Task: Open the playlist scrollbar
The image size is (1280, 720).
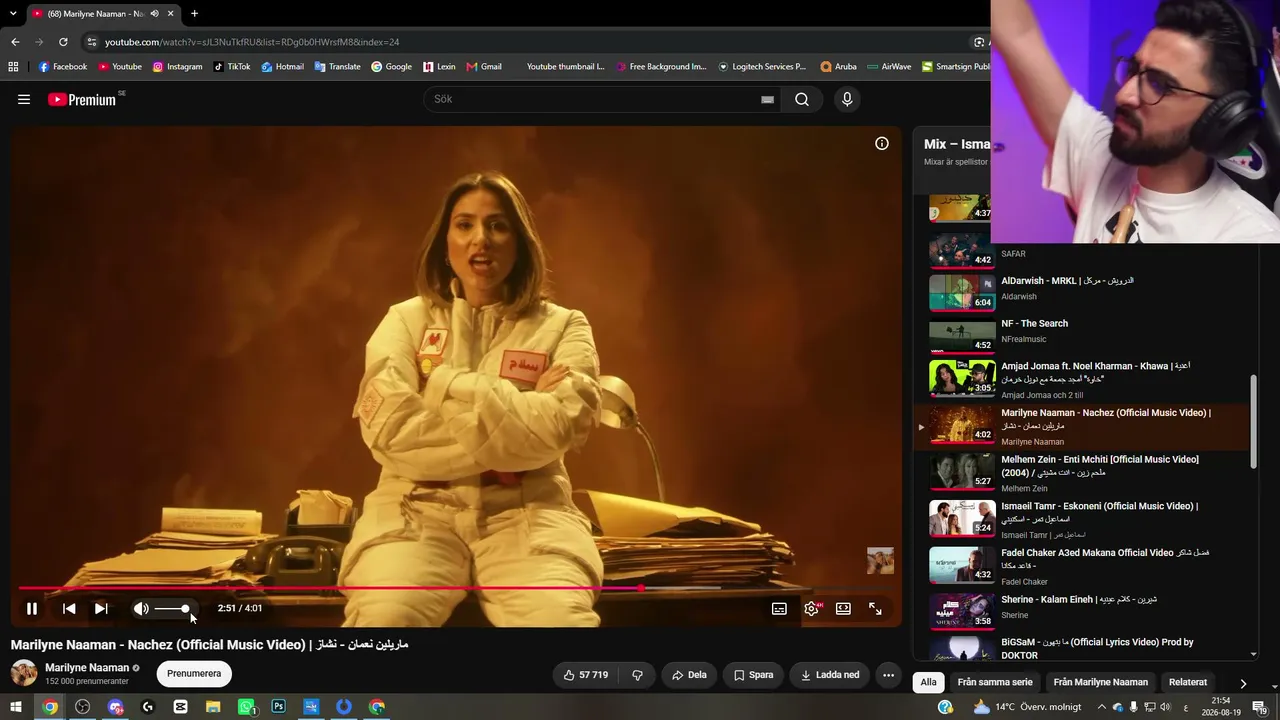Action: pyautogui.click(x=1254, y=420)
